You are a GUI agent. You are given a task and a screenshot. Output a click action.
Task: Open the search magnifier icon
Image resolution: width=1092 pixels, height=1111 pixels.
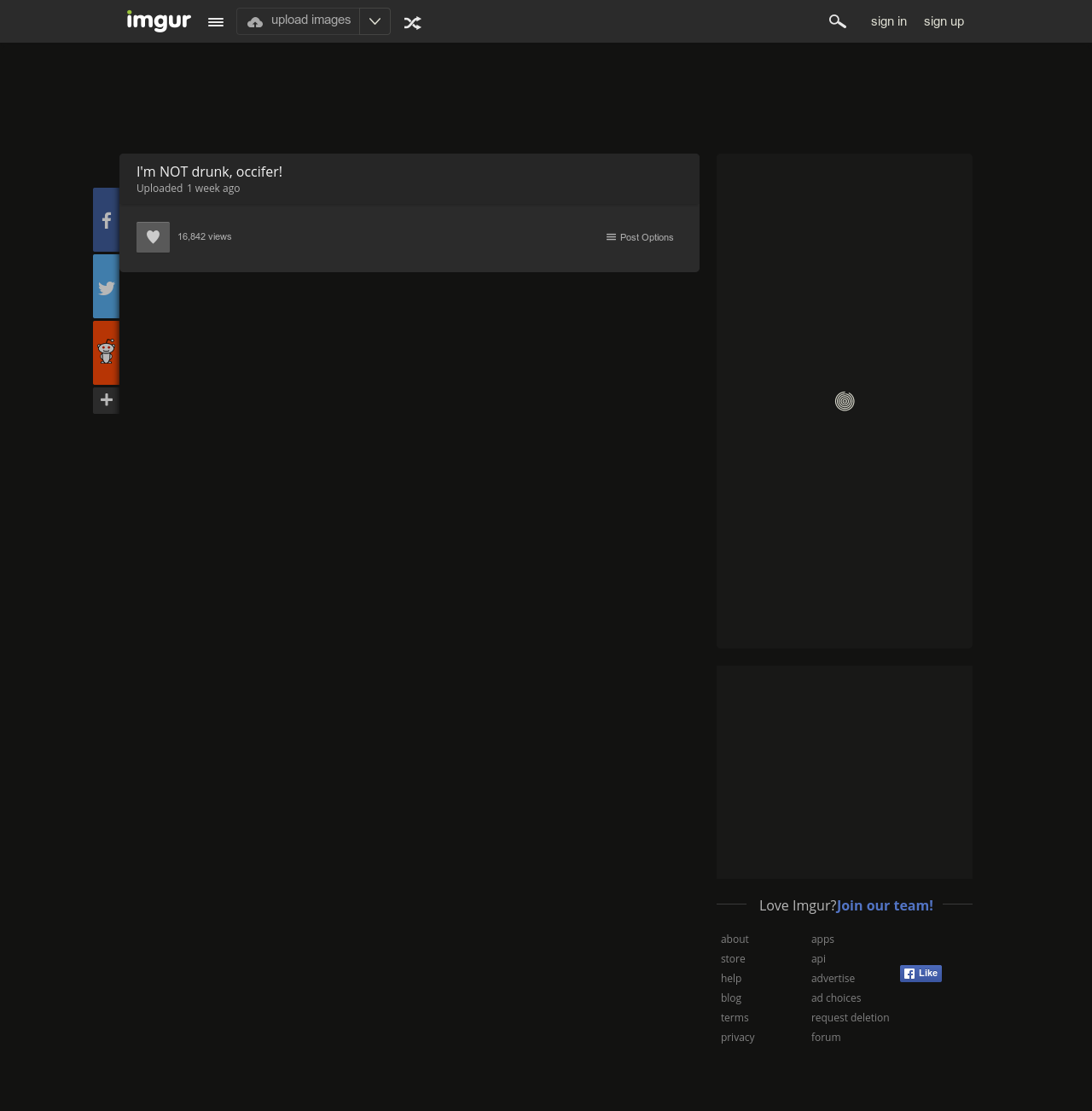coord(838,21)
